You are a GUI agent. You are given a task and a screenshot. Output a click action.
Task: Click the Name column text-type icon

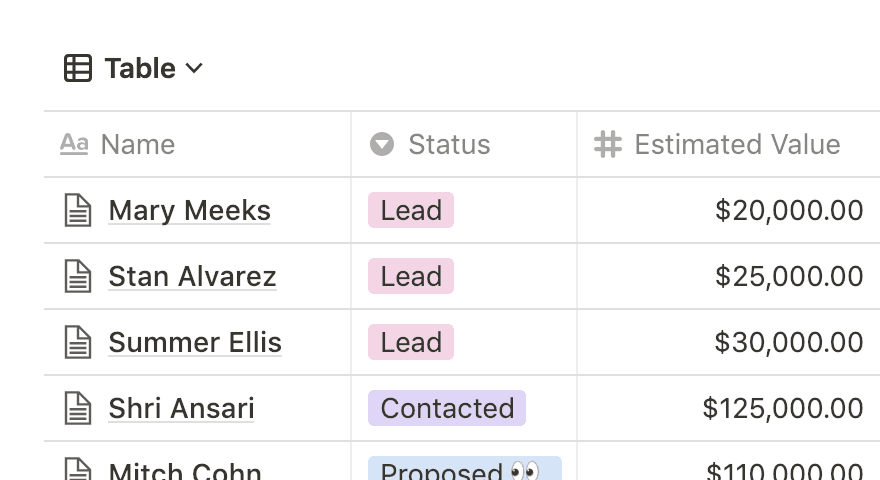[x=74, y=144]
